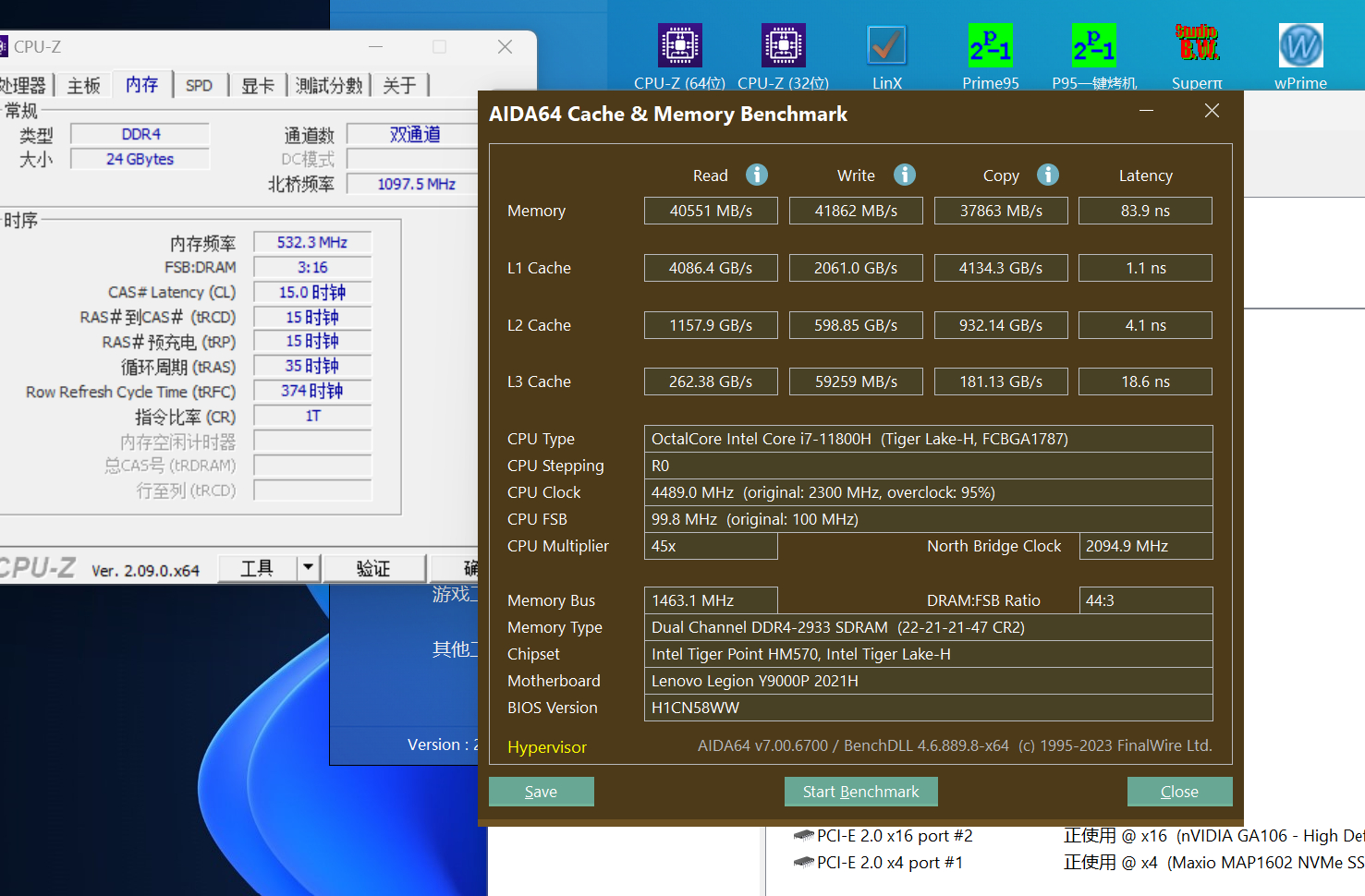Click the Memory Latency value 83.9 ns
The height and width of the screenshot is (896, 1365).
point(1145,211)
